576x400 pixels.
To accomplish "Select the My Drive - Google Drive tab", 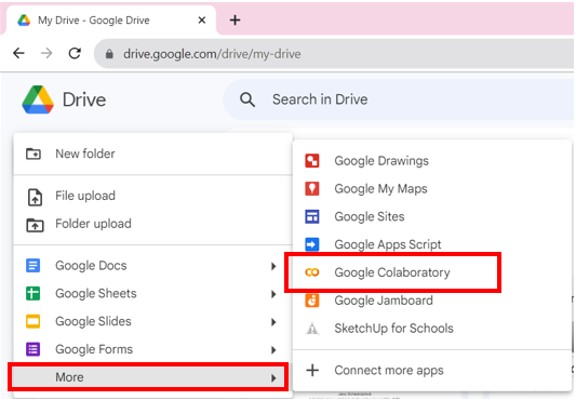I will [110, 20].
